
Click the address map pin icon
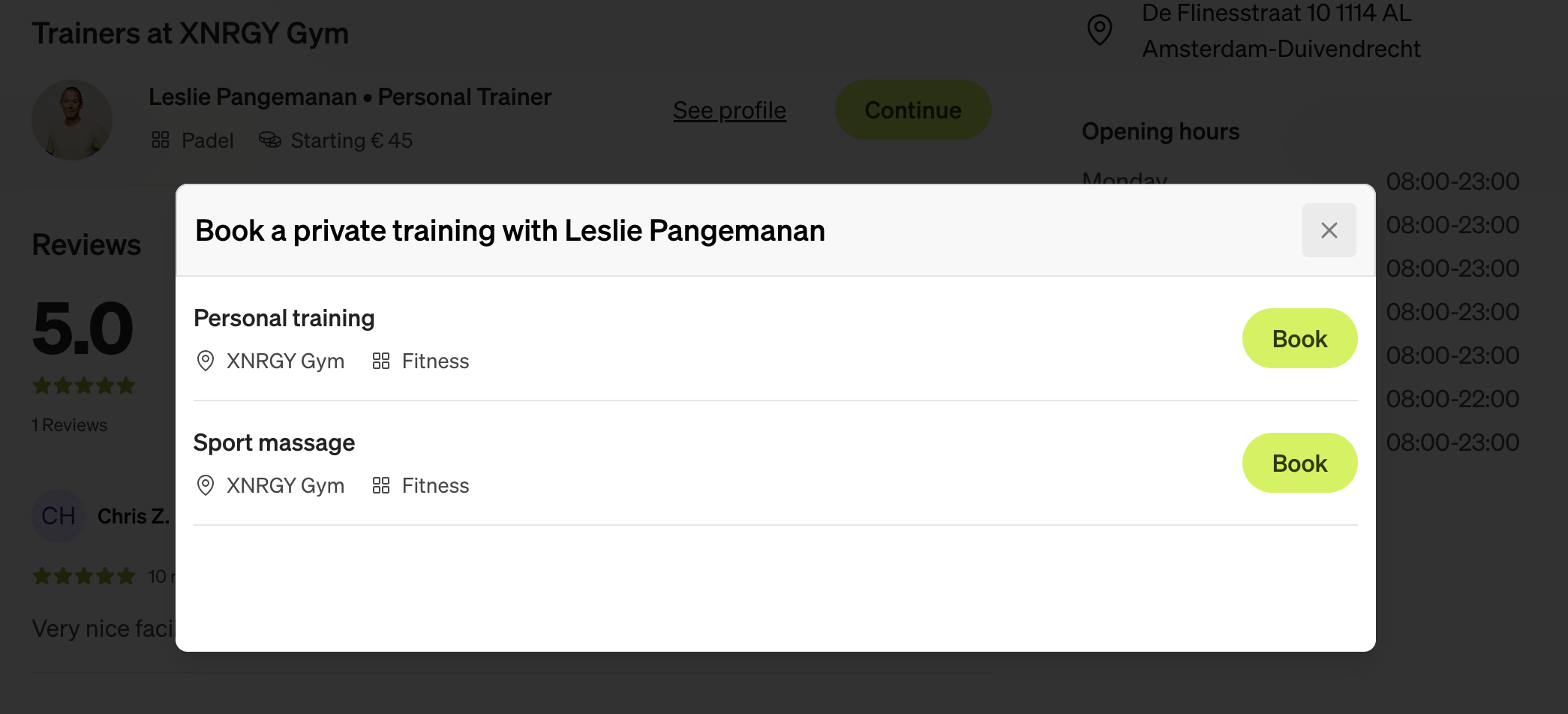click(1100, 30)
